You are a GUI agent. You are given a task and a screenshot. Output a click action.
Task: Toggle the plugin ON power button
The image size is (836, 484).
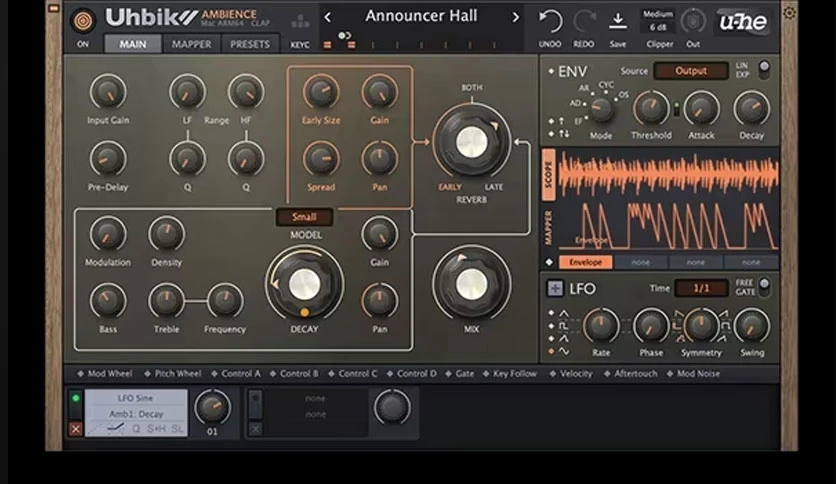83,21
